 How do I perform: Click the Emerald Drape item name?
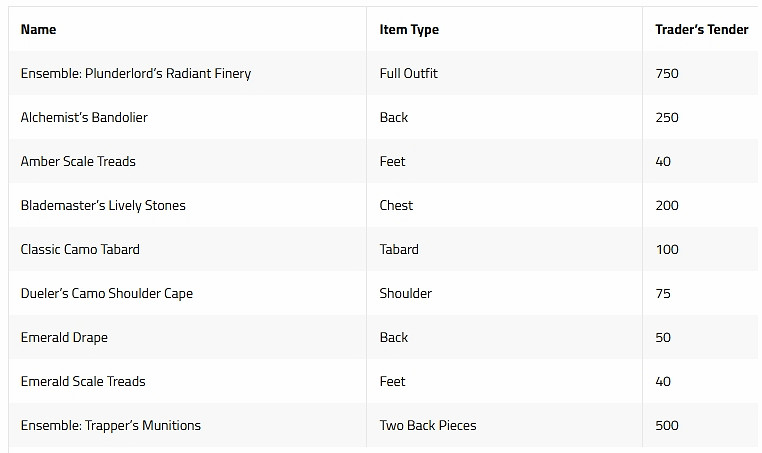64,338
